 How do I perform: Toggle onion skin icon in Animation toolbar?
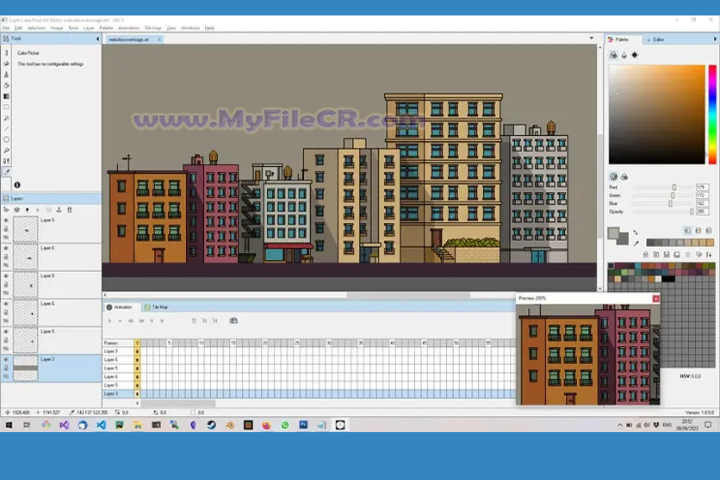pyautogui.click(x=233, y=321)
